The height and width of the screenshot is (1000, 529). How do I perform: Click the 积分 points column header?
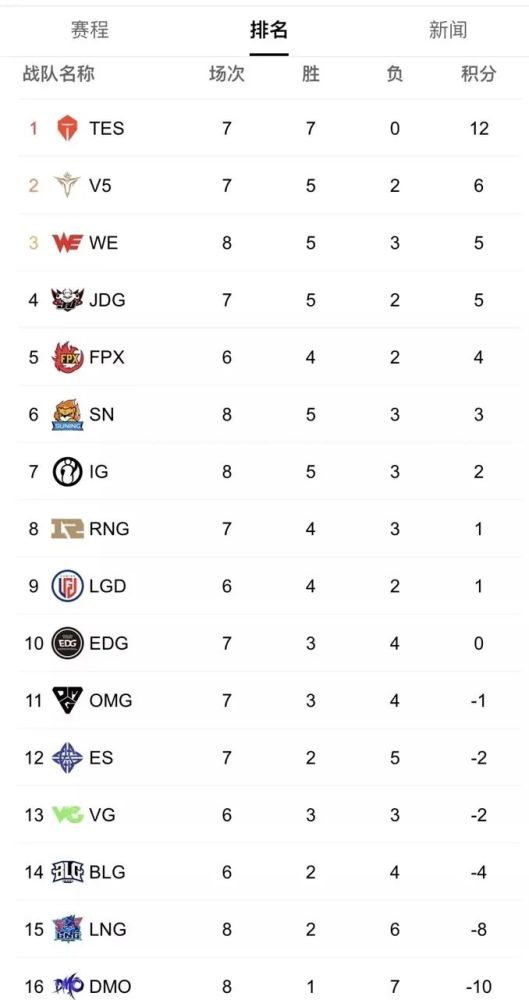(x=479, y=74)
